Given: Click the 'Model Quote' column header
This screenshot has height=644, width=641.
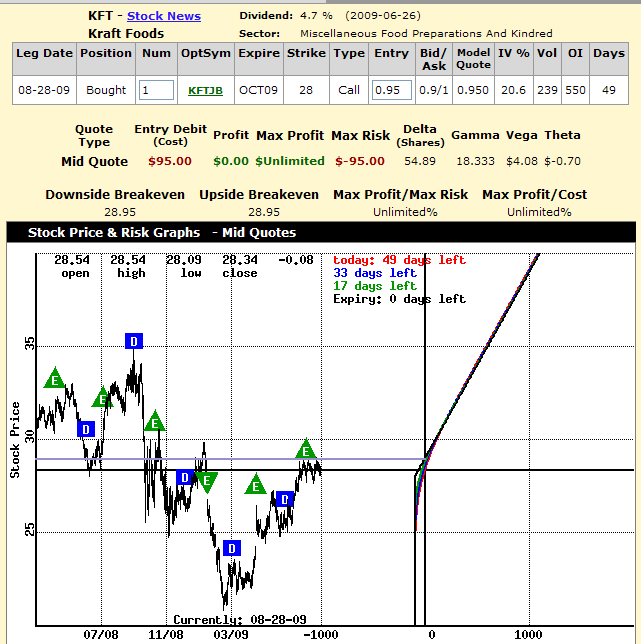Looking at the screenshot, I should coord(473,59).
